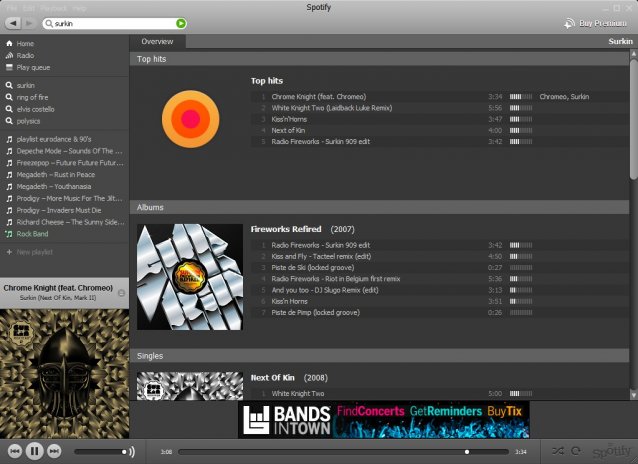Click the scroll down arrow of results

(x=634, y=395)
